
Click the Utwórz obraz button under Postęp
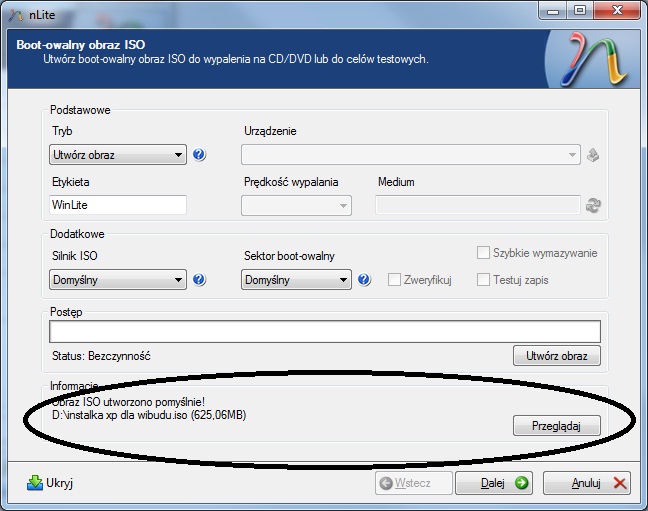(557, 356)
